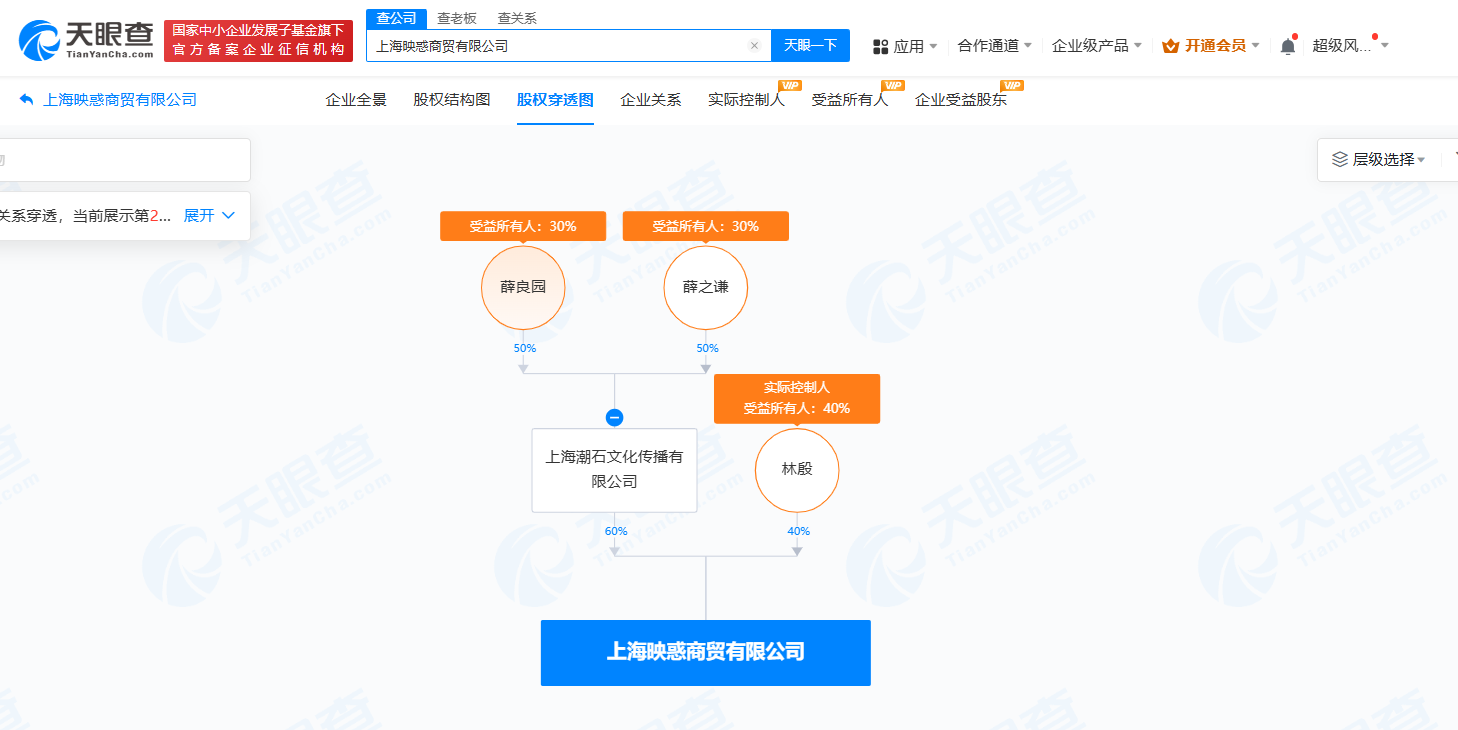Open notifications via the bell icon
The width and height of the screenshot is (1458, 730).
(x=1287, y=46)
